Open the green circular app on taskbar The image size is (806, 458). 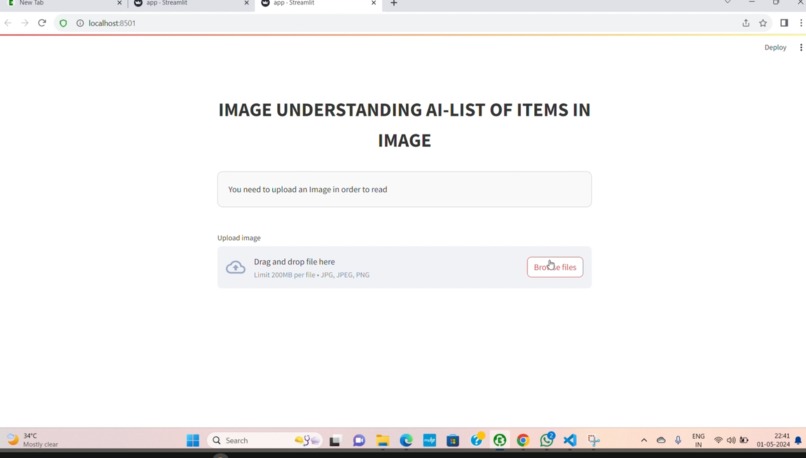click(500, 441)
